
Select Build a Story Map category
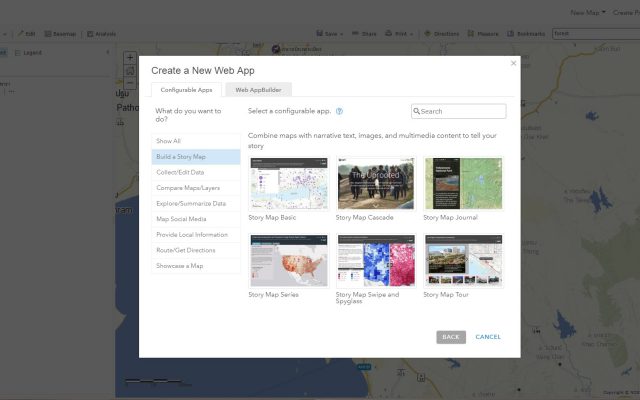(196, 157)
